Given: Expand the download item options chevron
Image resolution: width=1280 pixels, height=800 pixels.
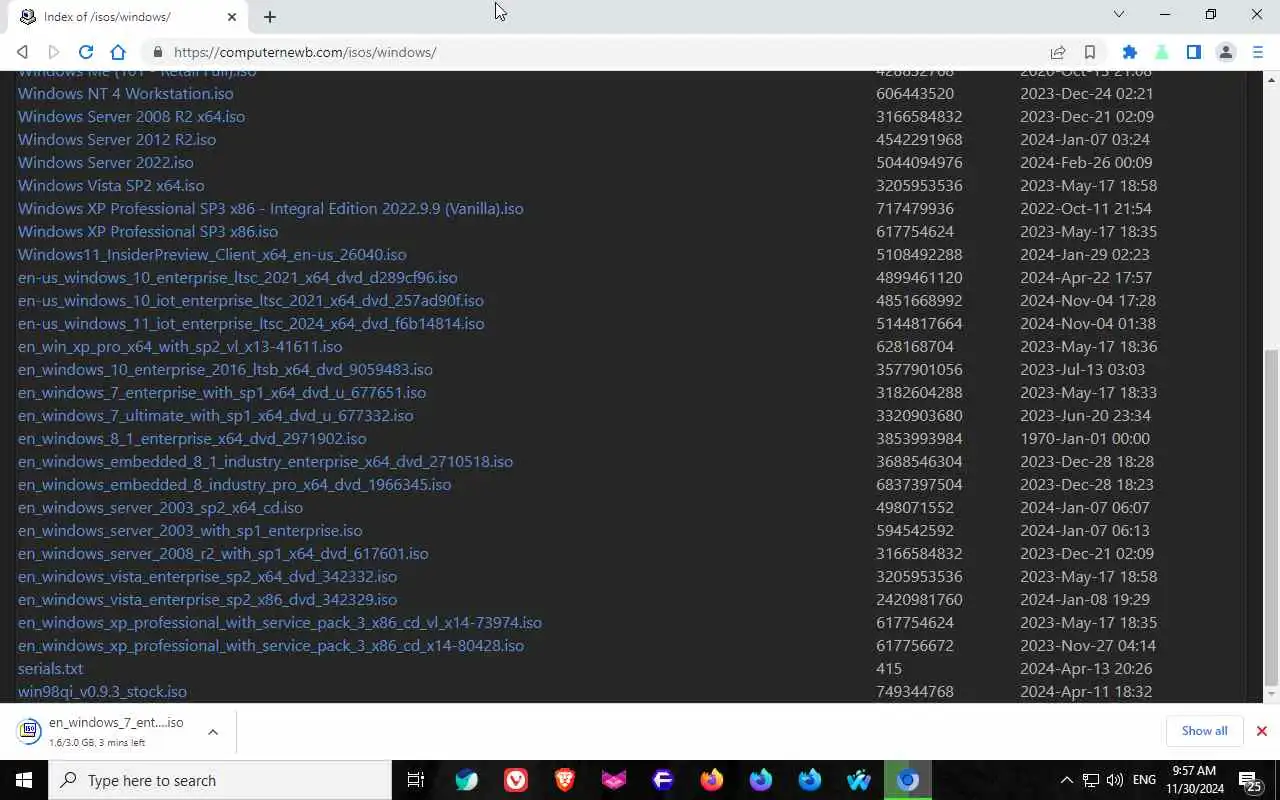Looking at the screenshot, I should coord(213,732).
